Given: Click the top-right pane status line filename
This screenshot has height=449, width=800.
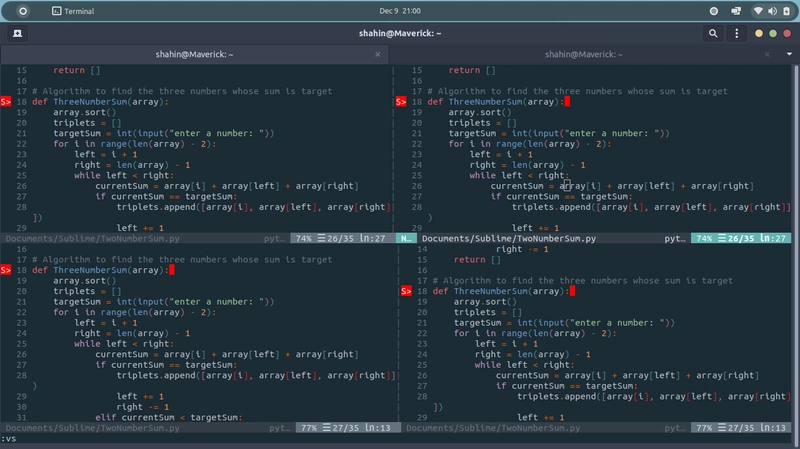Looking at the screenshot, I should [x=509, y=239].
